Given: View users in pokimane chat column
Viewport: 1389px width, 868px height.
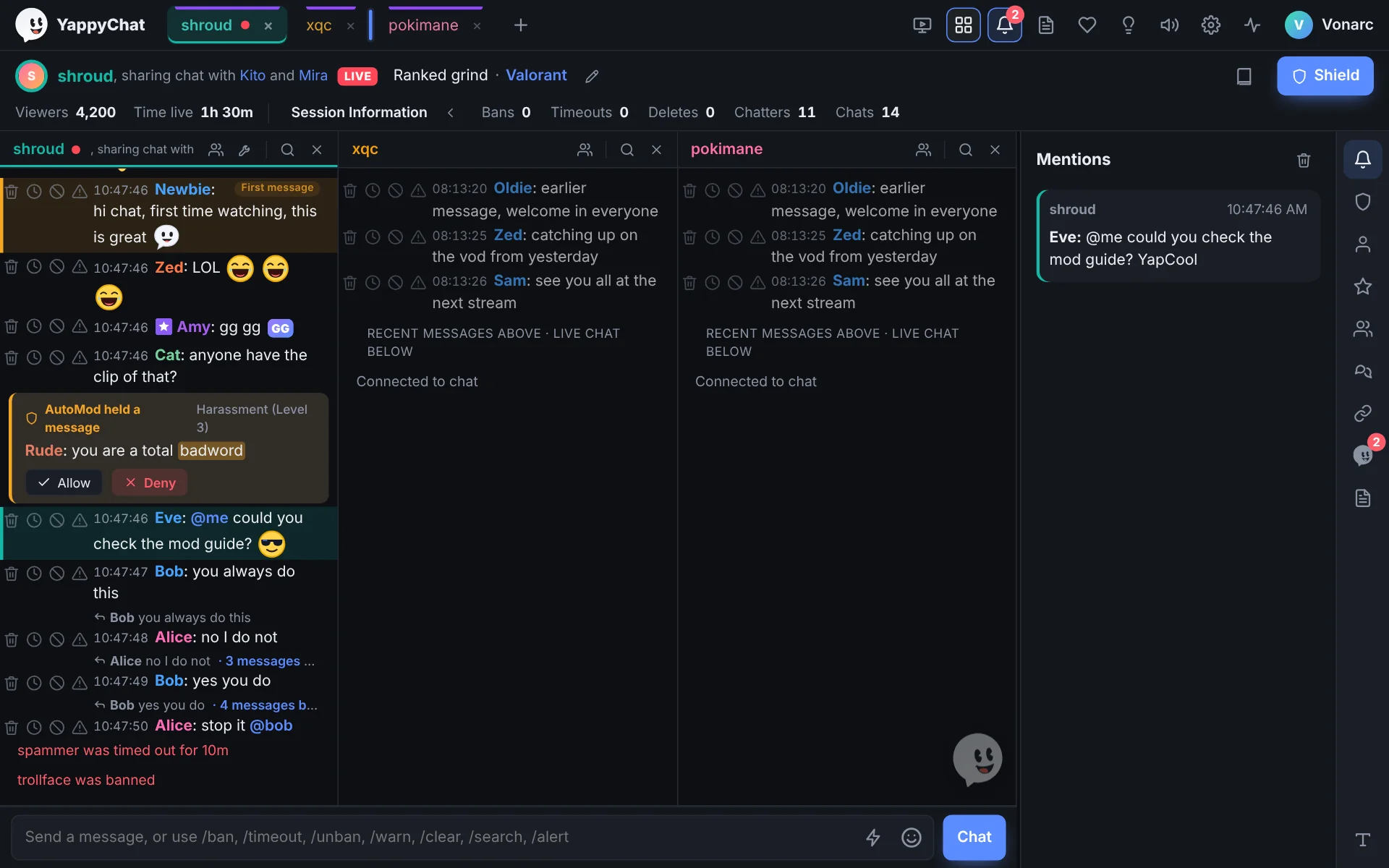Looking at the screenshot, I should pos(923,150).
